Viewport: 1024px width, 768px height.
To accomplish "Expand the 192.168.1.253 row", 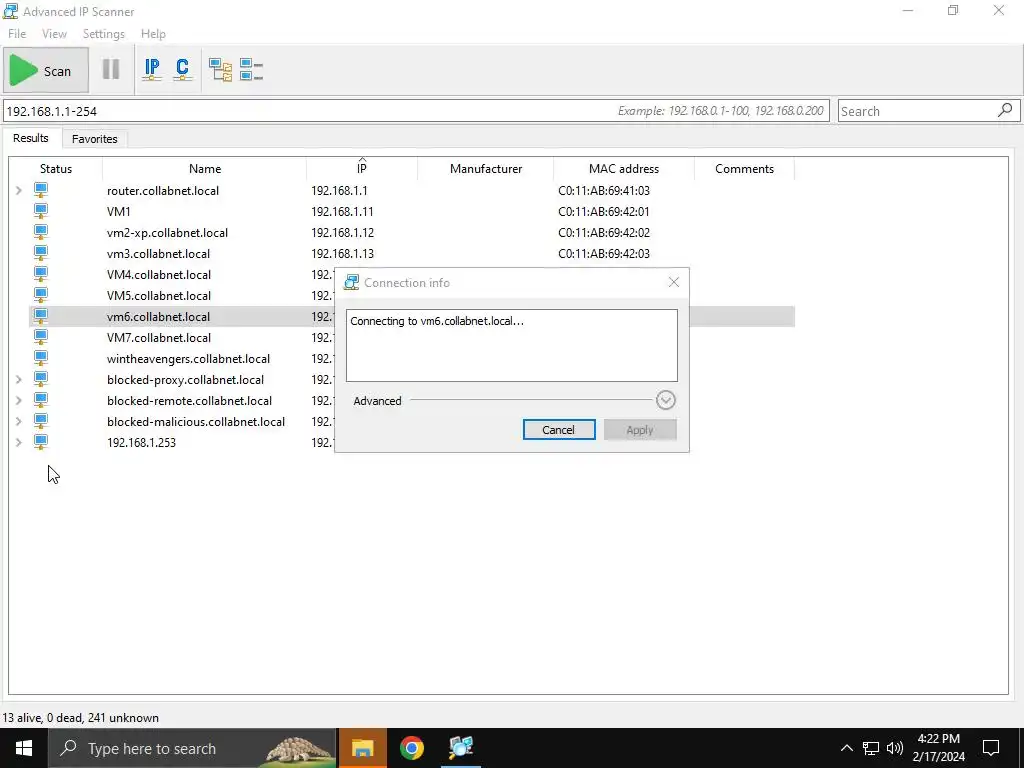I will [x=18, y=442].
